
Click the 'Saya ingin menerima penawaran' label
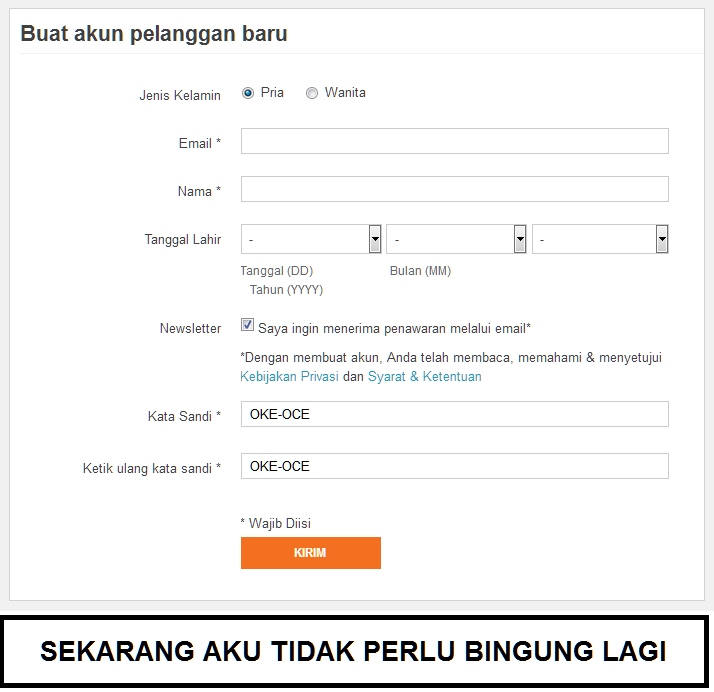(x=394, y=327)
